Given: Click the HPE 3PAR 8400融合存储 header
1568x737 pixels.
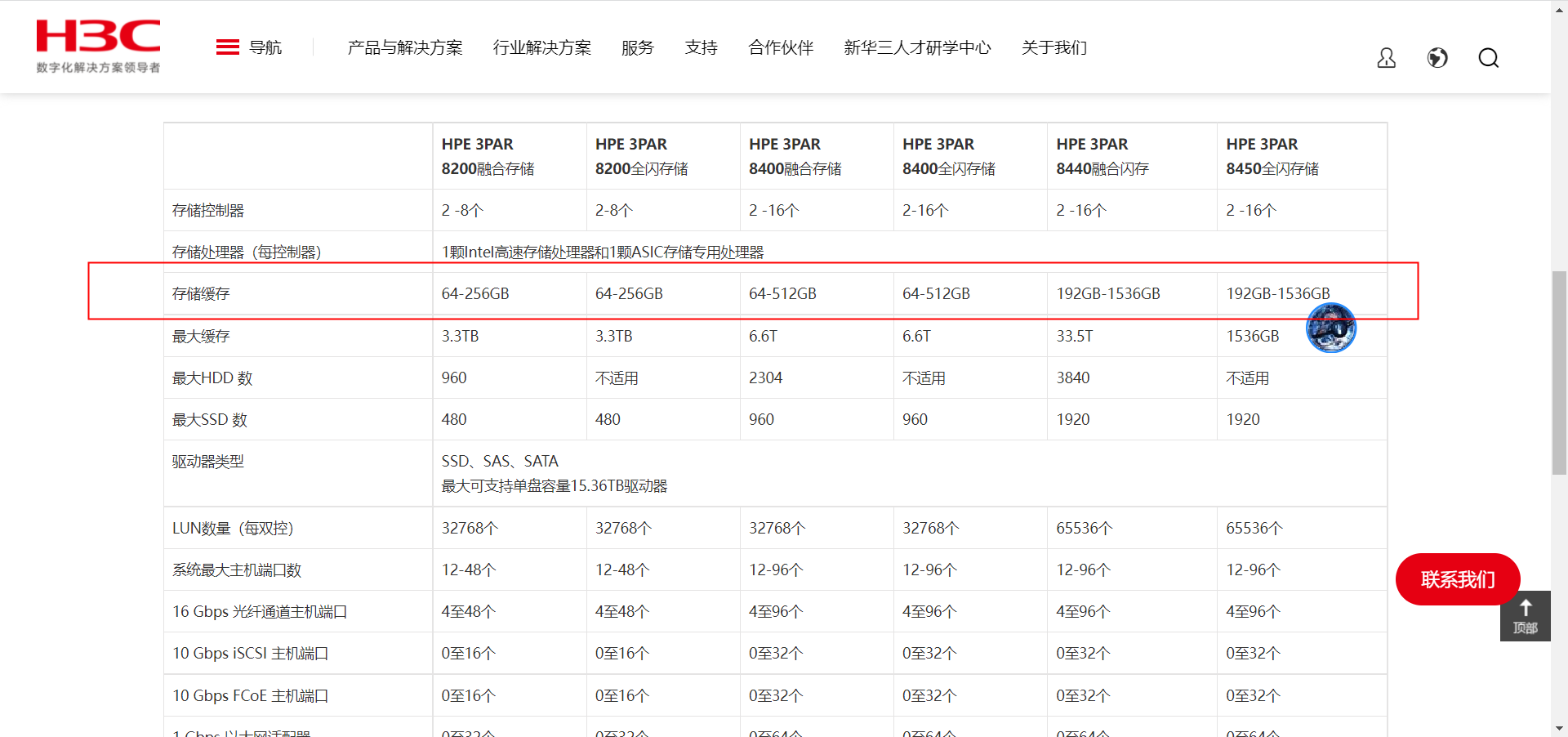Looking at the screenshot, I should (x=795, y=156).
